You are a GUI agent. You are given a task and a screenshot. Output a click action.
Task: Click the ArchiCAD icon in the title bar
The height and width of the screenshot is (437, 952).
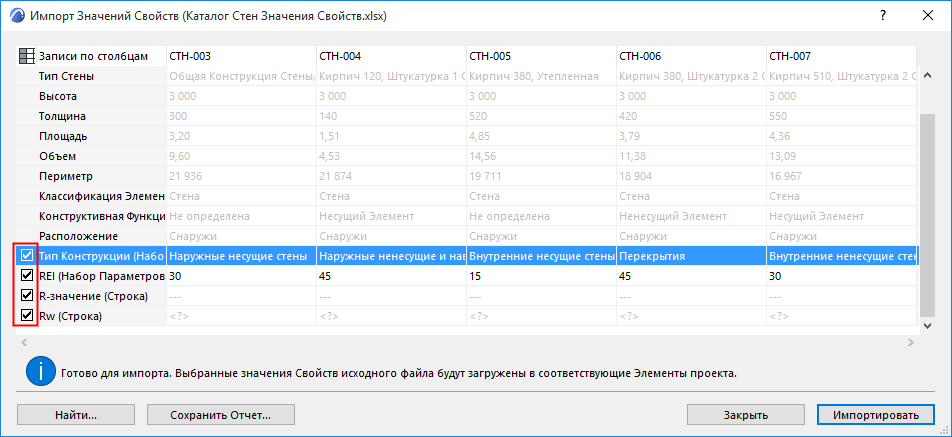(16, 16)
